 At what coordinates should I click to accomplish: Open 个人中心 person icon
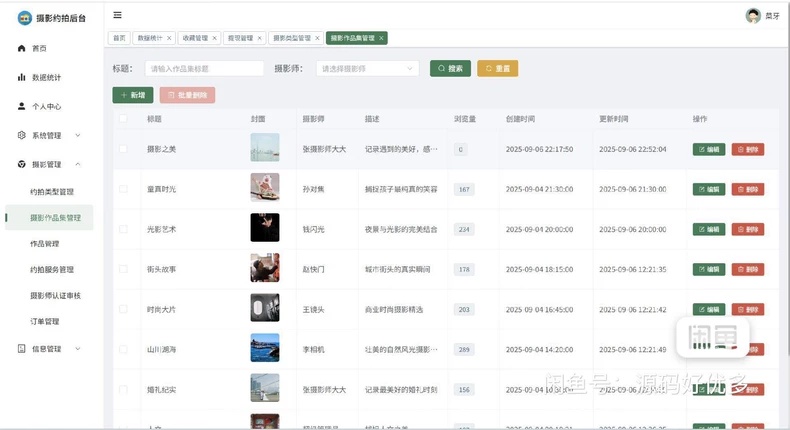coord(21,106)
